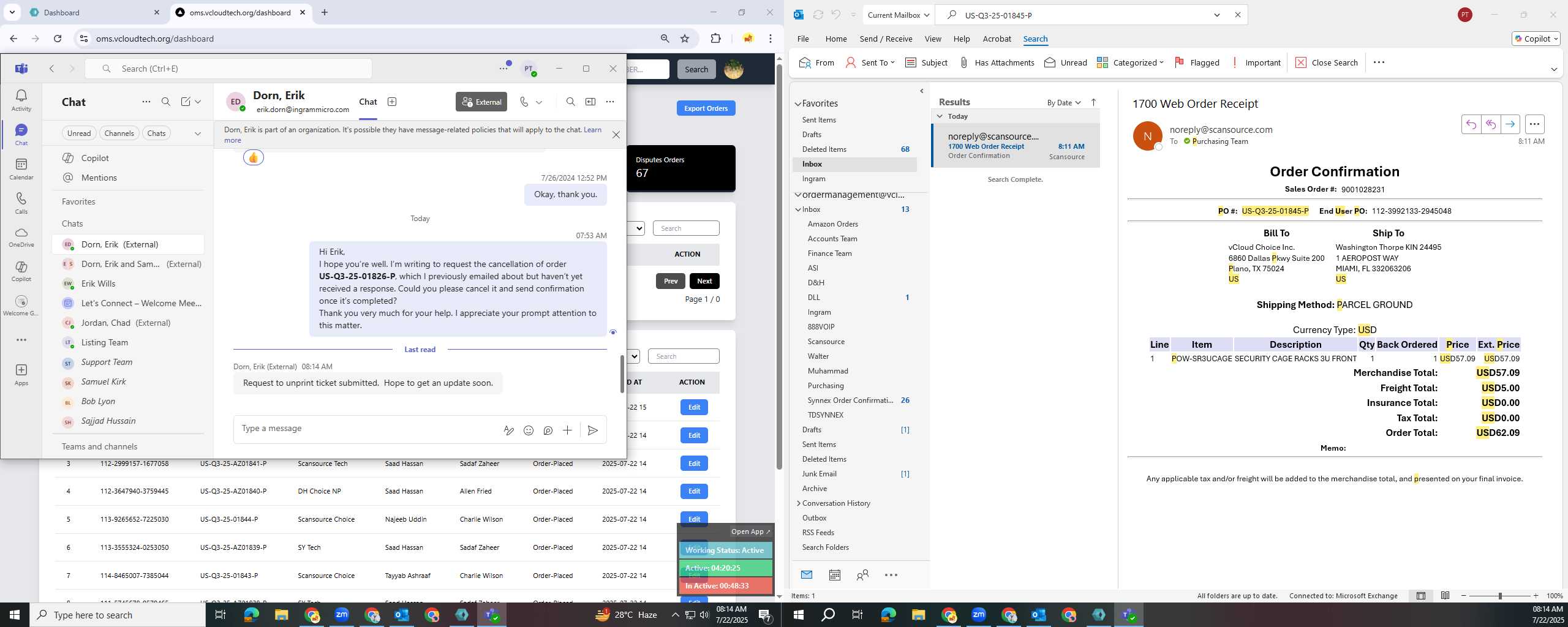Open OneDrive in Teams sidebar
Screen dimensions: 1568x627
(x=21, y=237)
